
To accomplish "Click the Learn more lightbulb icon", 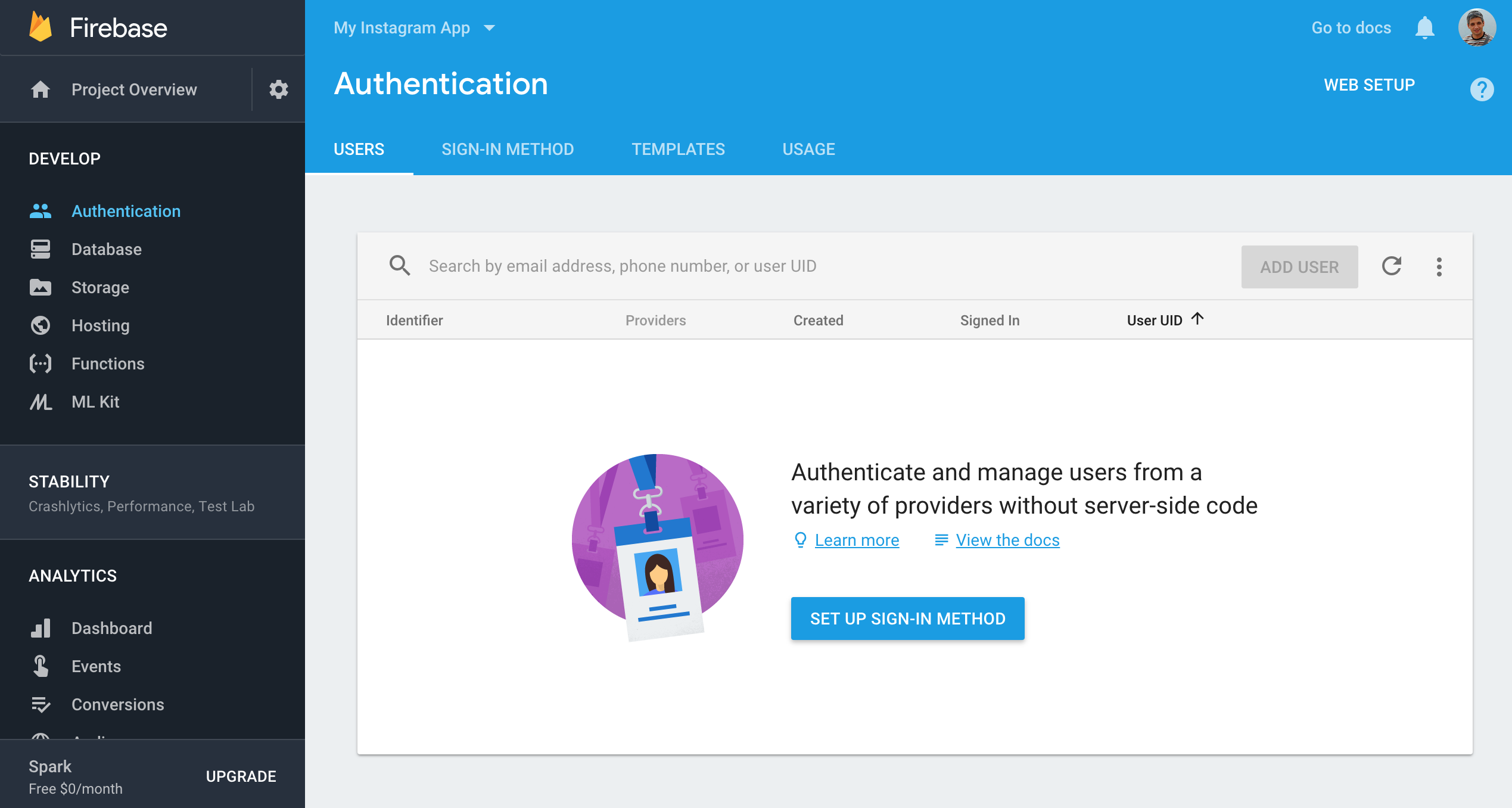I will pyautogui.click(x=800, y=540).
